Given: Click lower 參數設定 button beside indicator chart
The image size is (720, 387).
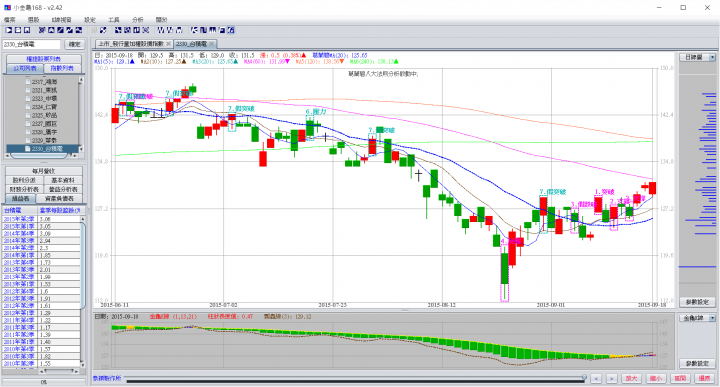Looking at the screenshot, I should point(697,363).
